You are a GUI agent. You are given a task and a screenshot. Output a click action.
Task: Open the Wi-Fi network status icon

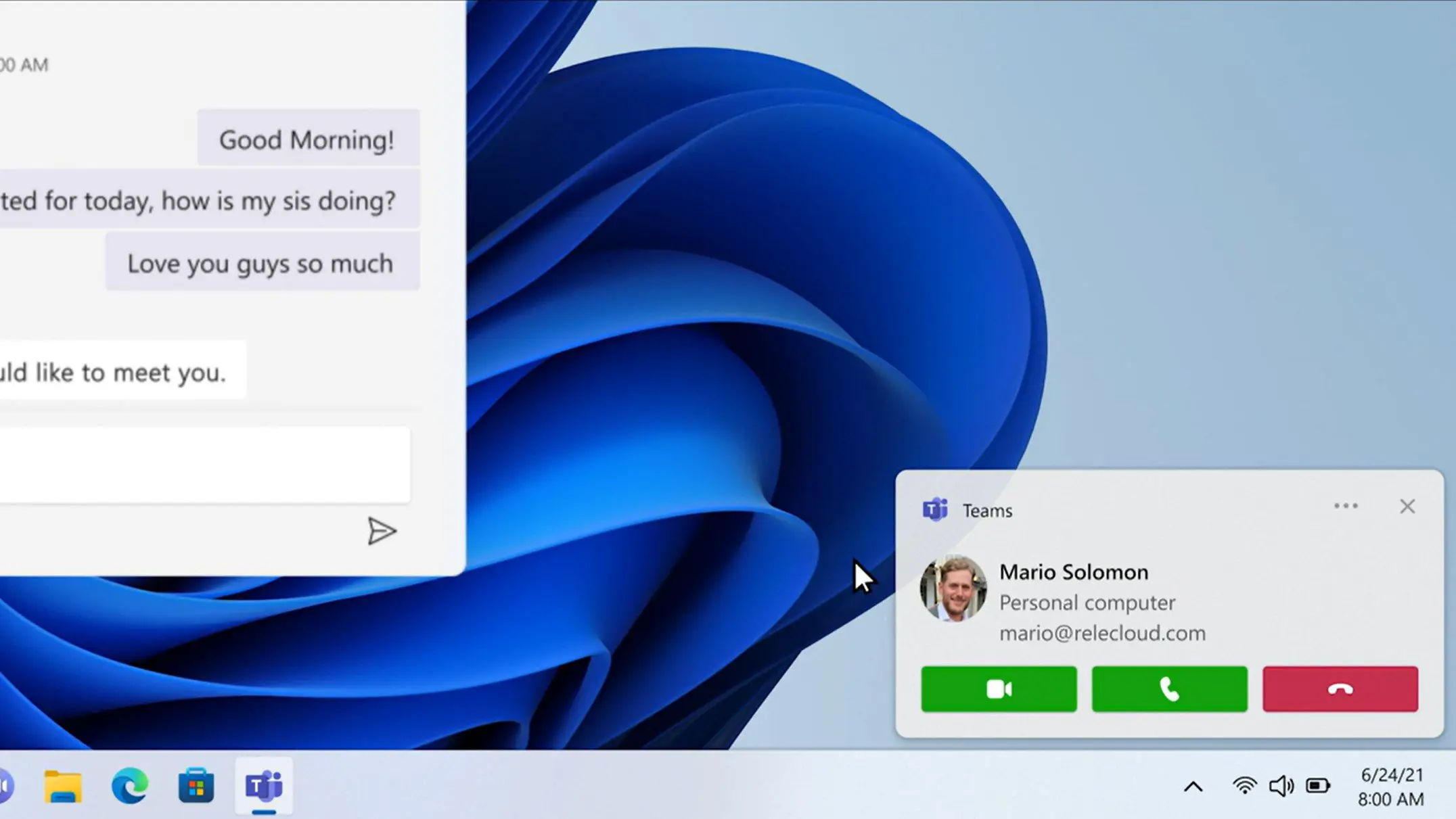click(1244, 786)
